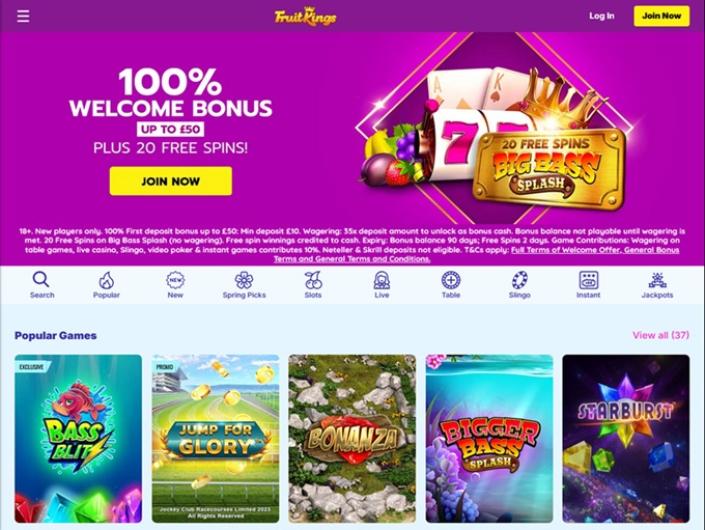
Task: Select the Instant games icon
Action: coord(588,280)
